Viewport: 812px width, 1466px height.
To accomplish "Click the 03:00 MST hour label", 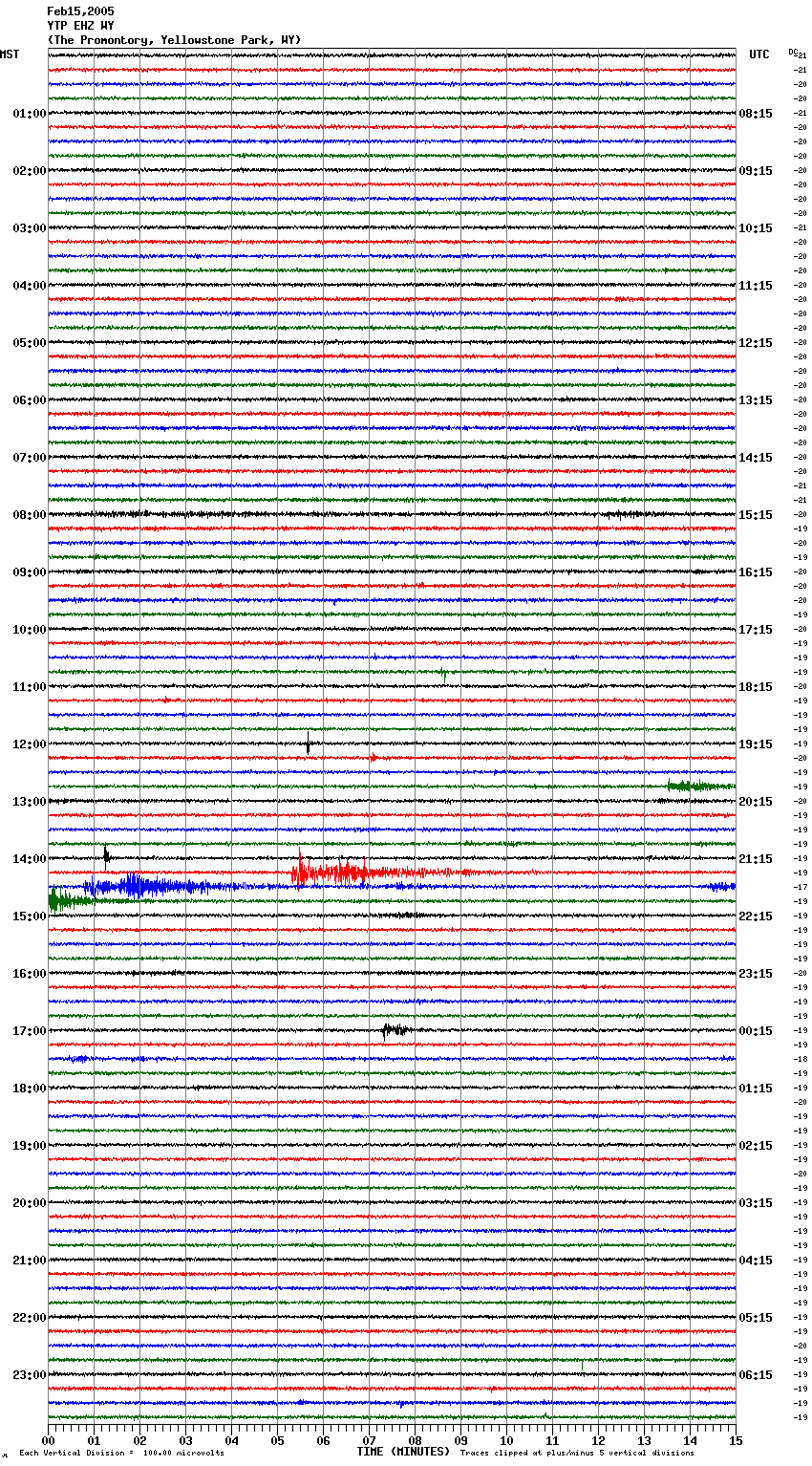I will pos(29,228).
